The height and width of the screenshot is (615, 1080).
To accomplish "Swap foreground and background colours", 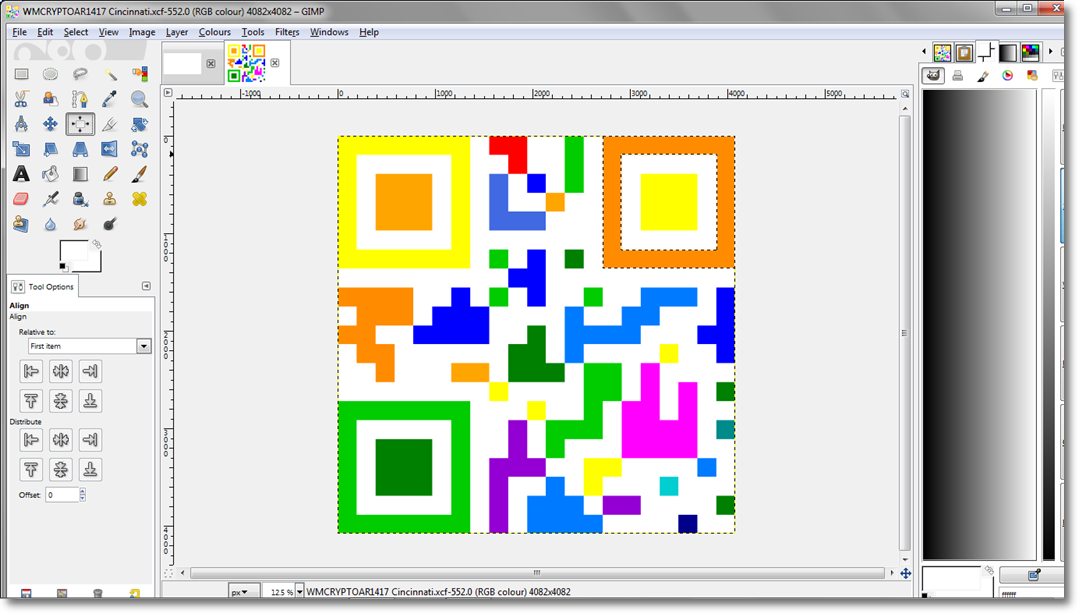I will 97,244.
